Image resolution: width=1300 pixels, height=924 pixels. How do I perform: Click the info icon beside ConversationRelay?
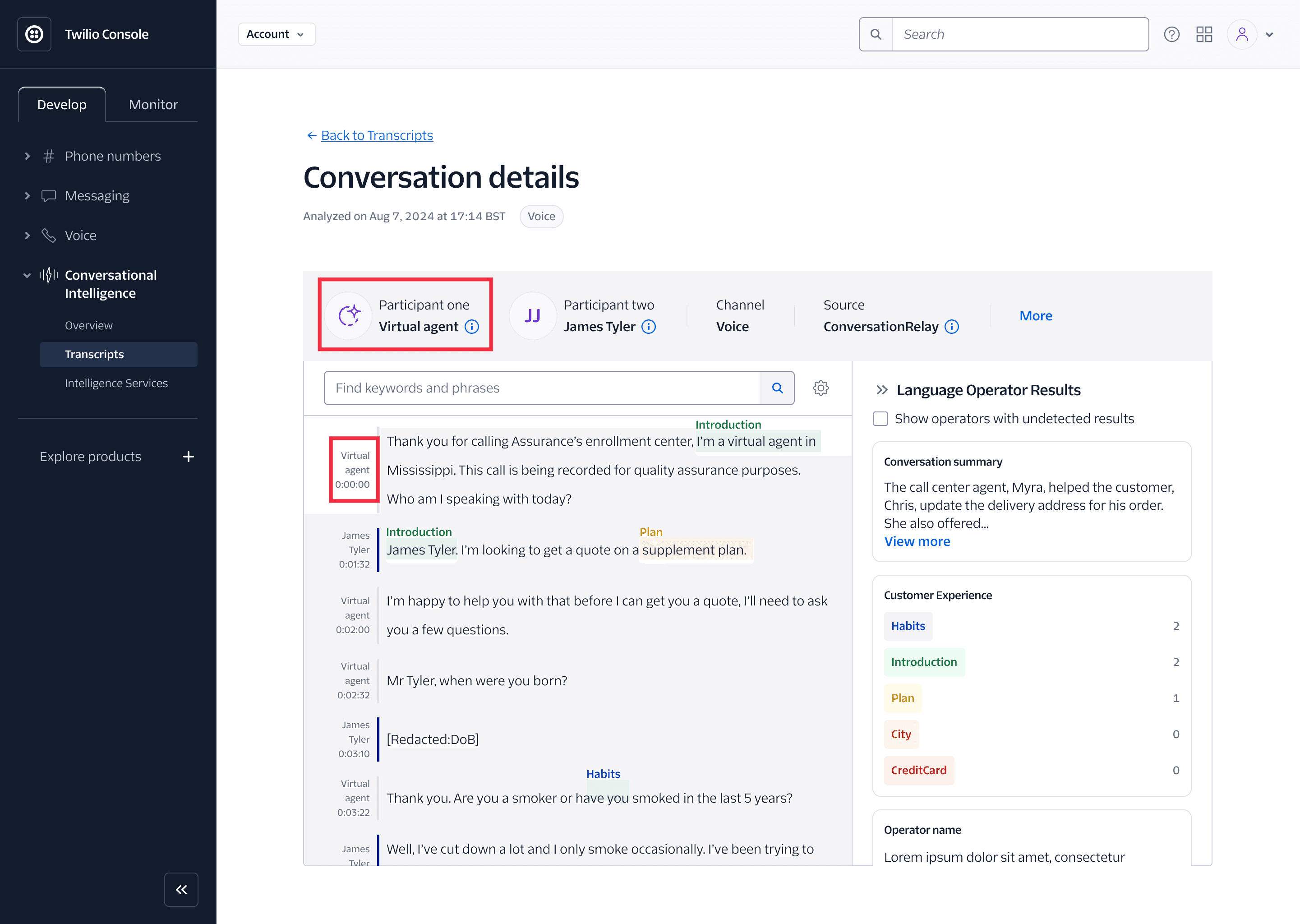point(953,327)
